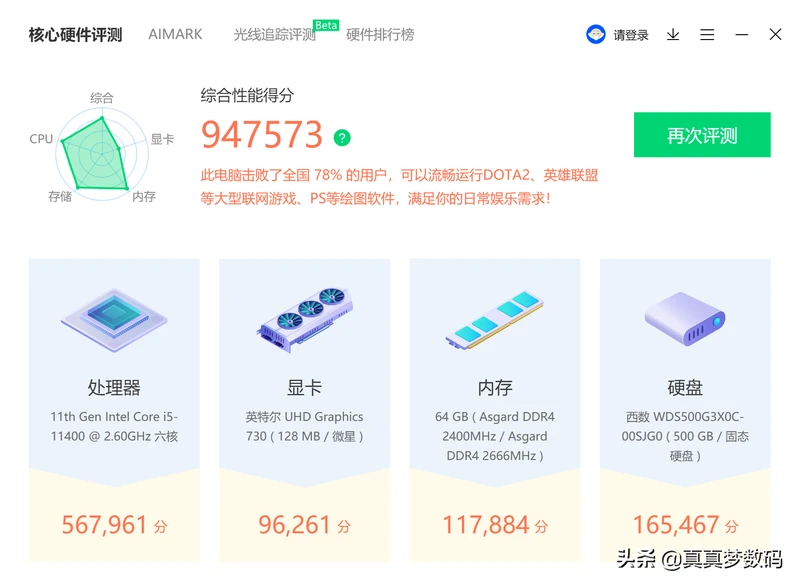Click the memory score 117,884
This screenshot has width=800, height=586.
point(485,525)
